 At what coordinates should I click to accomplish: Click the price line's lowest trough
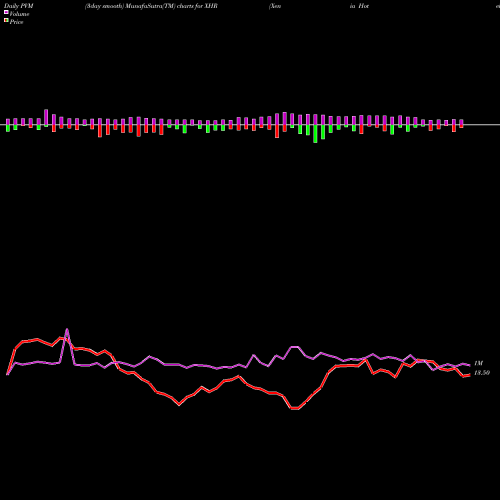[294, 408]
